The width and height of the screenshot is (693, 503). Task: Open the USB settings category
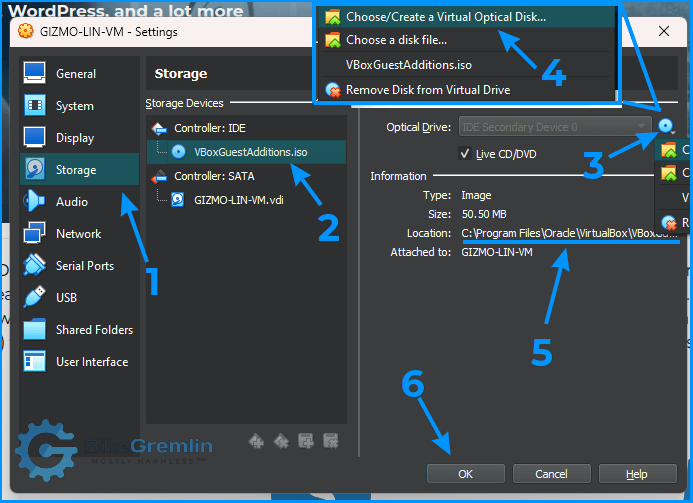80,297
